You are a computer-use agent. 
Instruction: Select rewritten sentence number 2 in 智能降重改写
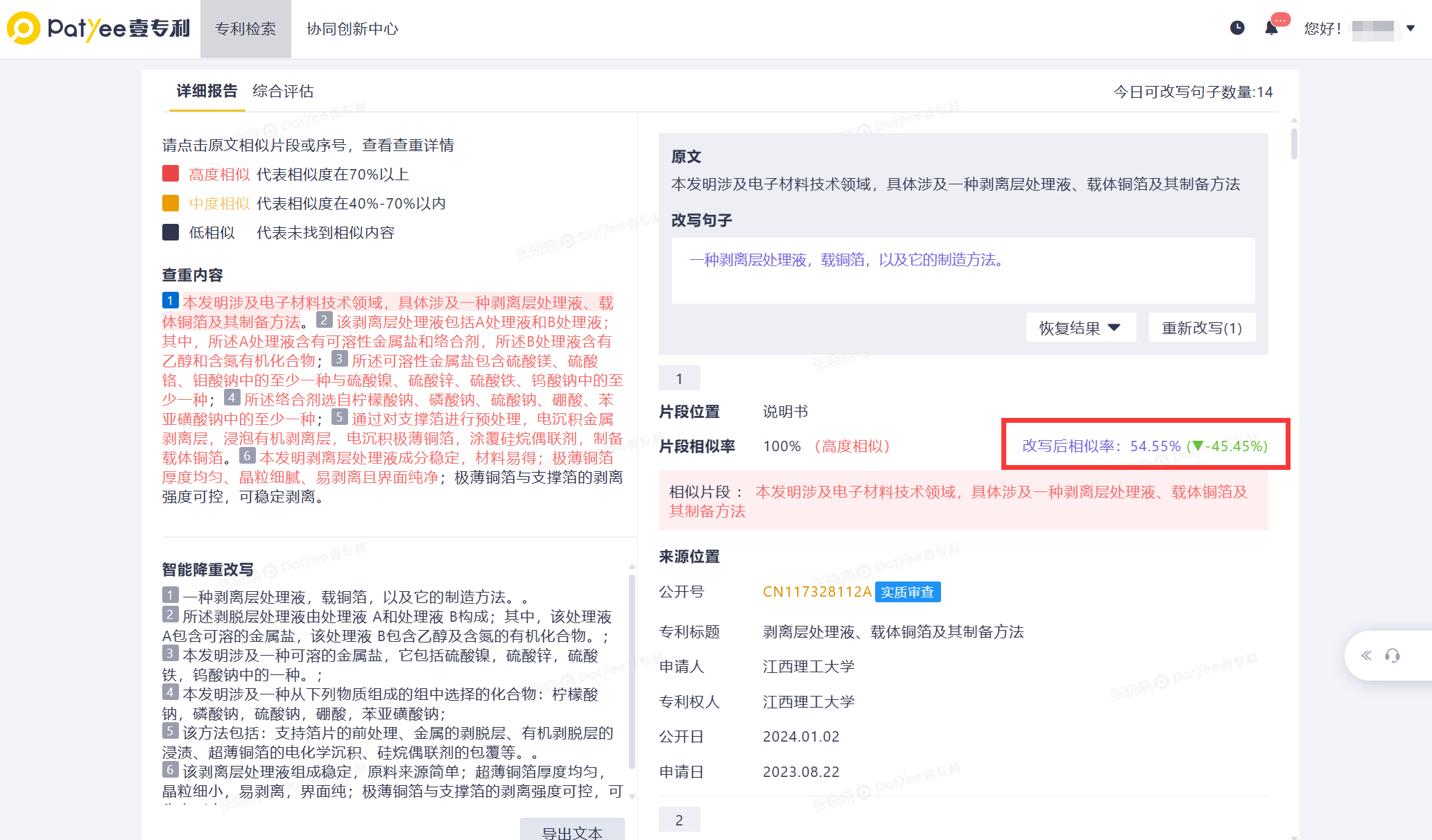pyautogui.click(x=171, y=615)
